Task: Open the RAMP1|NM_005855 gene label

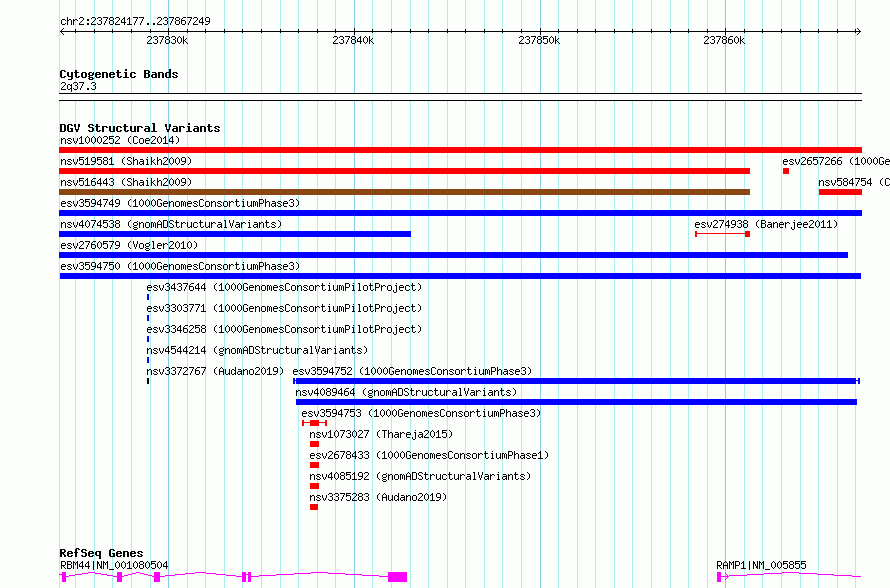Action: 761,565
